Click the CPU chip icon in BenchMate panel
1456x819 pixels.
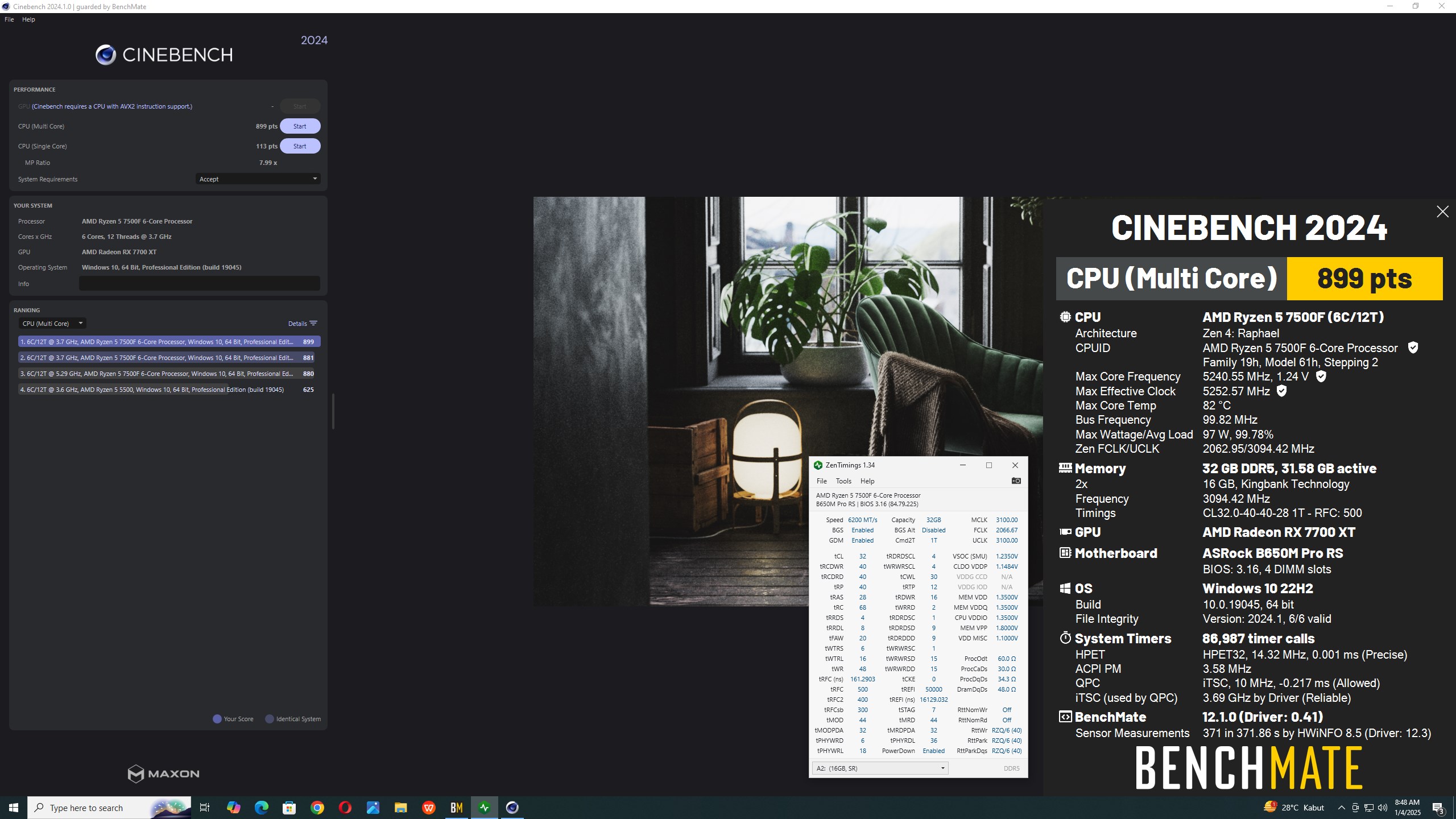(1065, 317)
